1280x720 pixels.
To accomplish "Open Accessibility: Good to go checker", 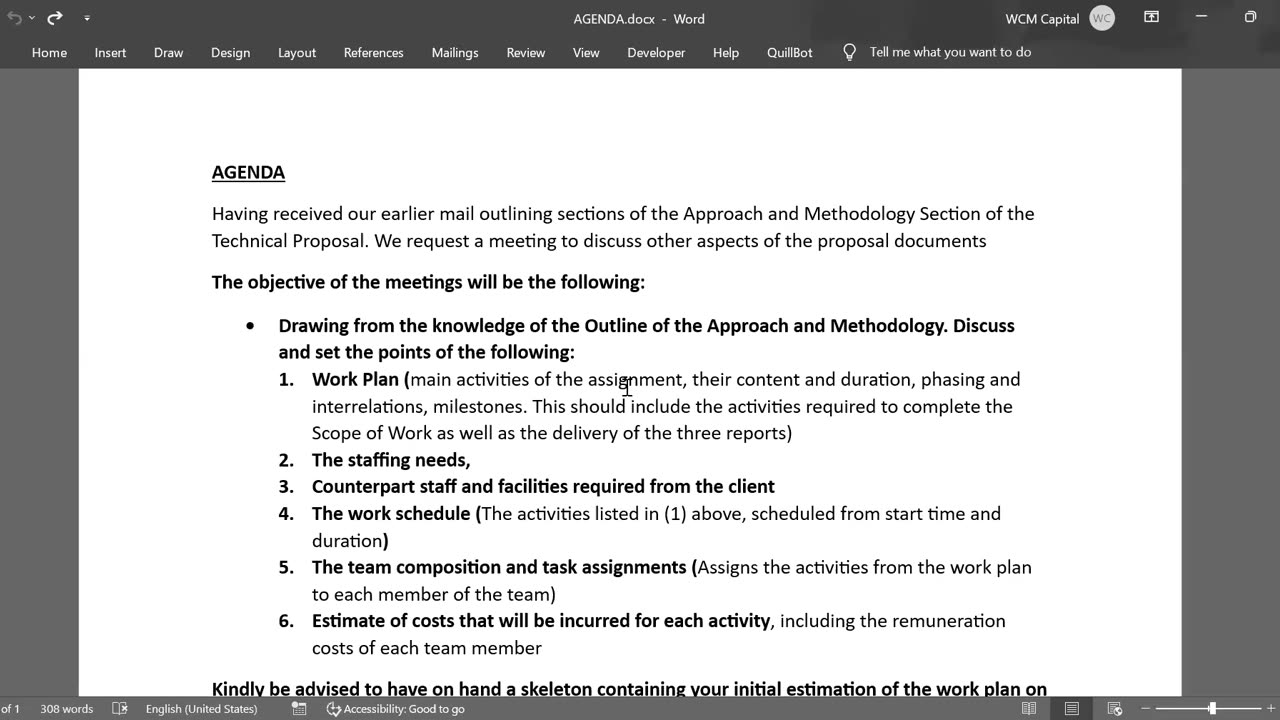I will click(x=396, y=708).
